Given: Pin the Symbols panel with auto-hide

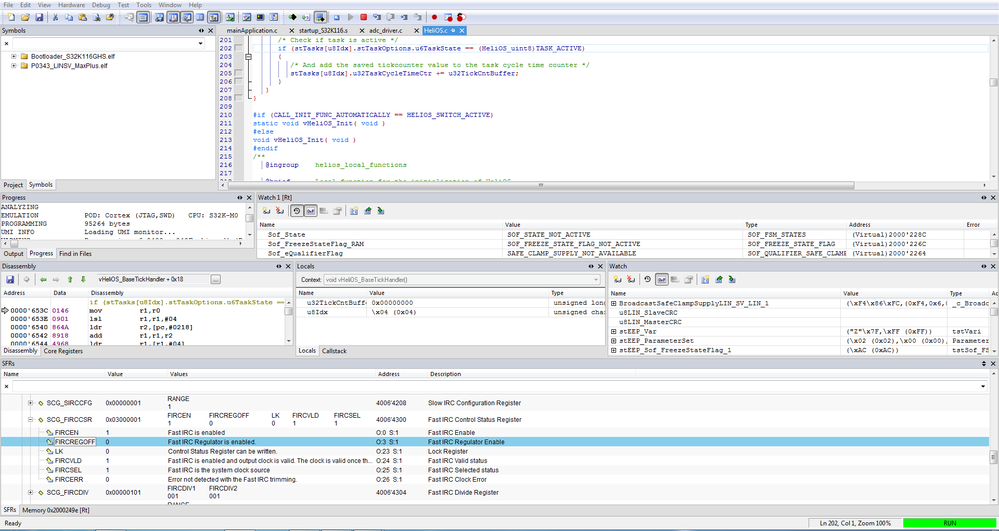Looking at the screenshot, I should [x=201, y=31].
